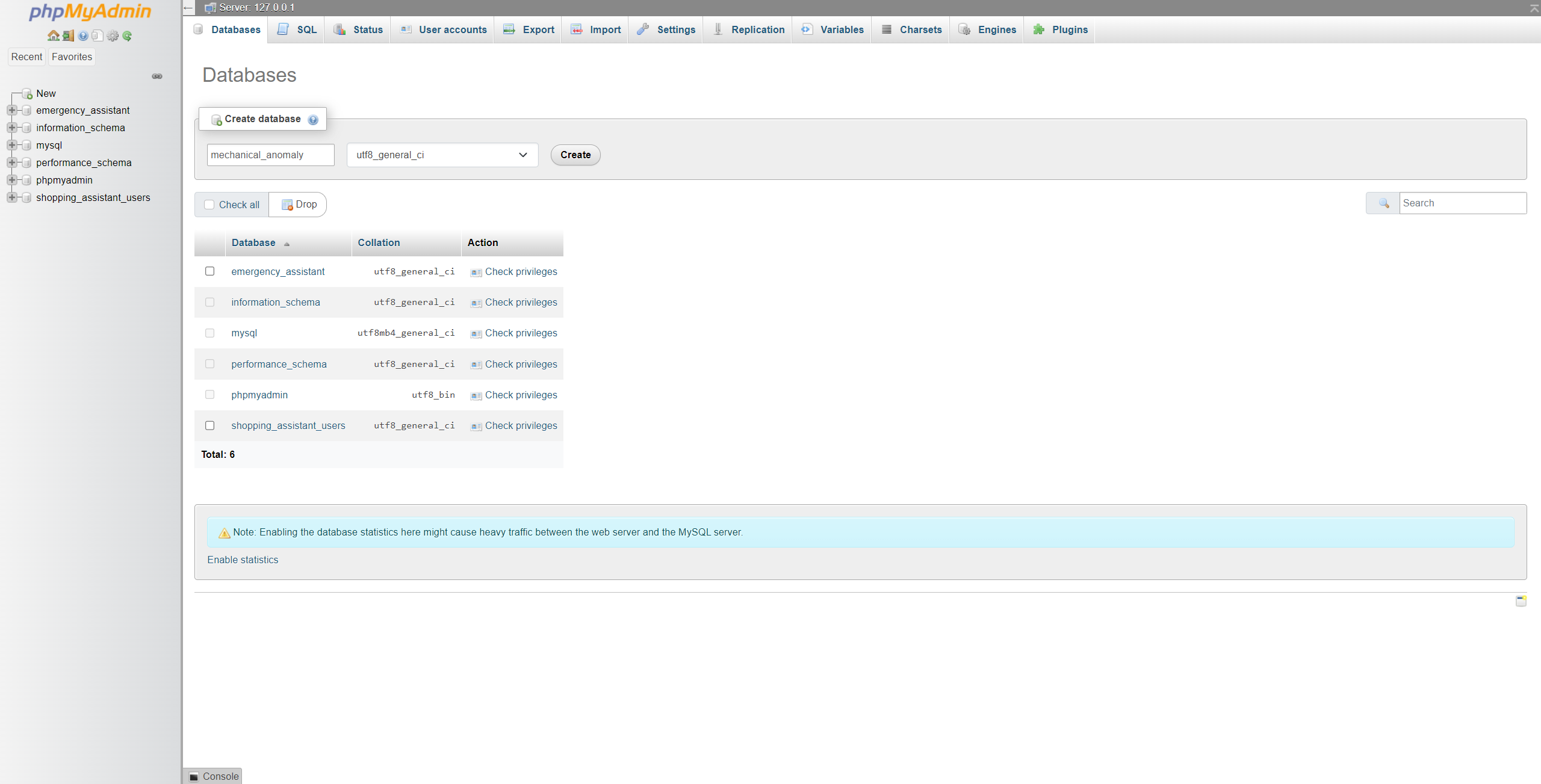This screenshot has height=784, width=1541.
Task: Click privileges icon in mysql row
Action: pos(476,334)
